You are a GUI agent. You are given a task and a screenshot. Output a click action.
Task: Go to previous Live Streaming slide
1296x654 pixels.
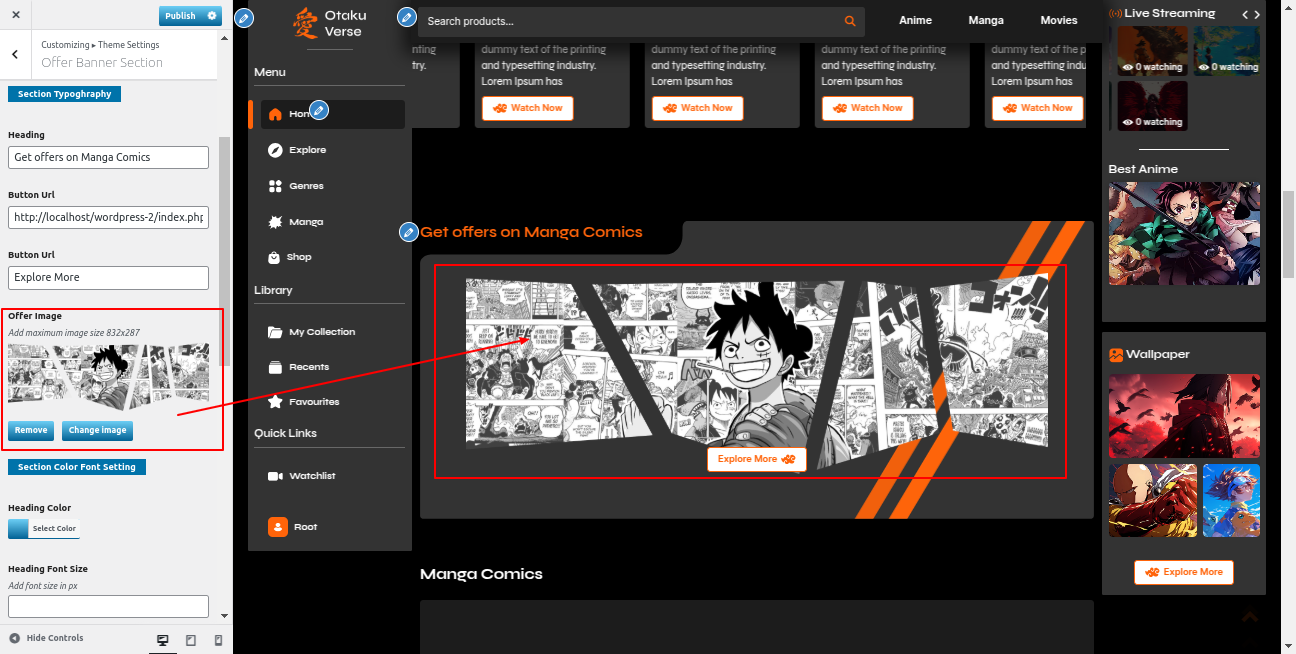point(1245,14)
